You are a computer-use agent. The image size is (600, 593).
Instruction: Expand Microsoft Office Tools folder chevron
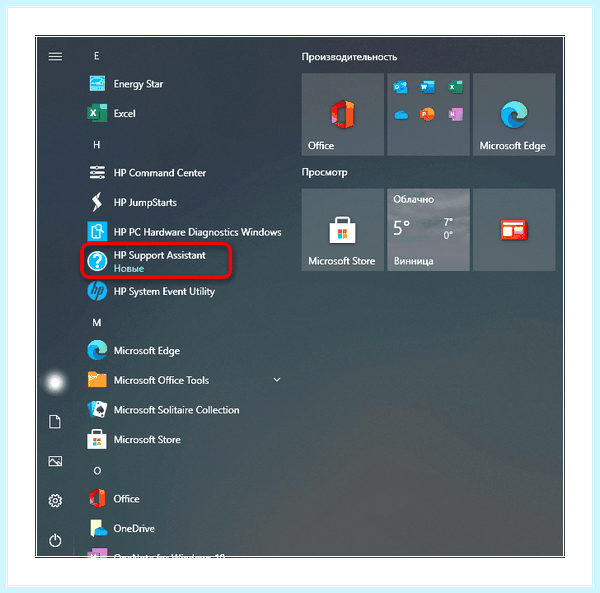(277, 380)
